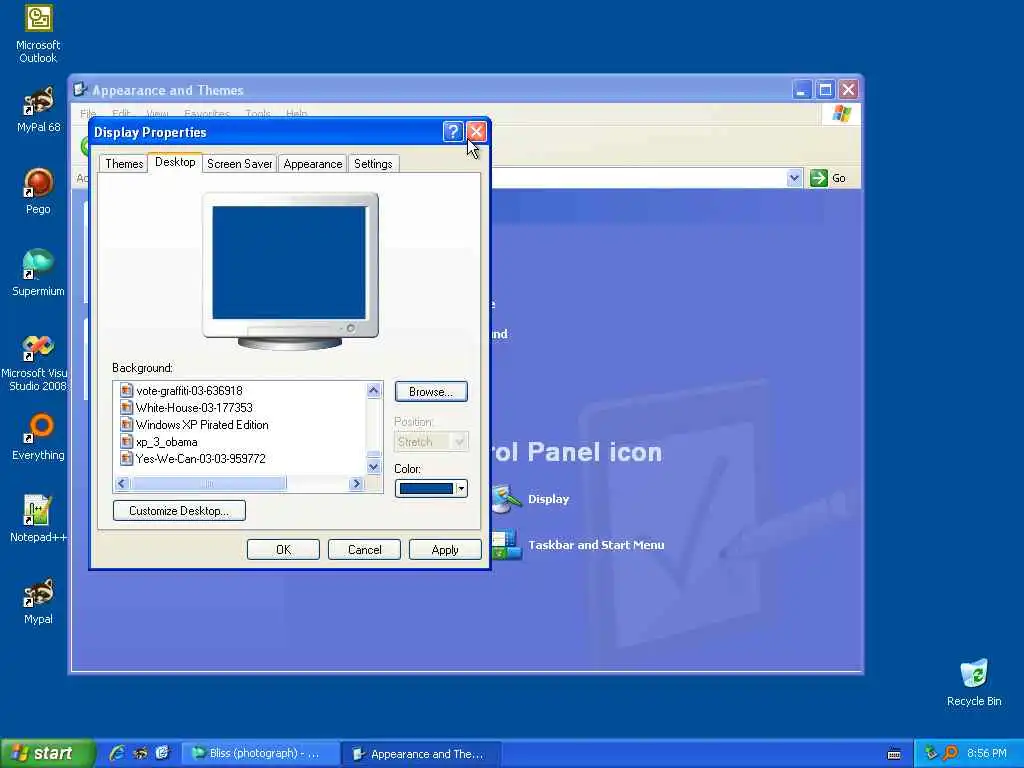The height and width of the screenshot is (768, 1024).
Task: Select the Supermium desktop shortcut
Action: click(39, 273)
